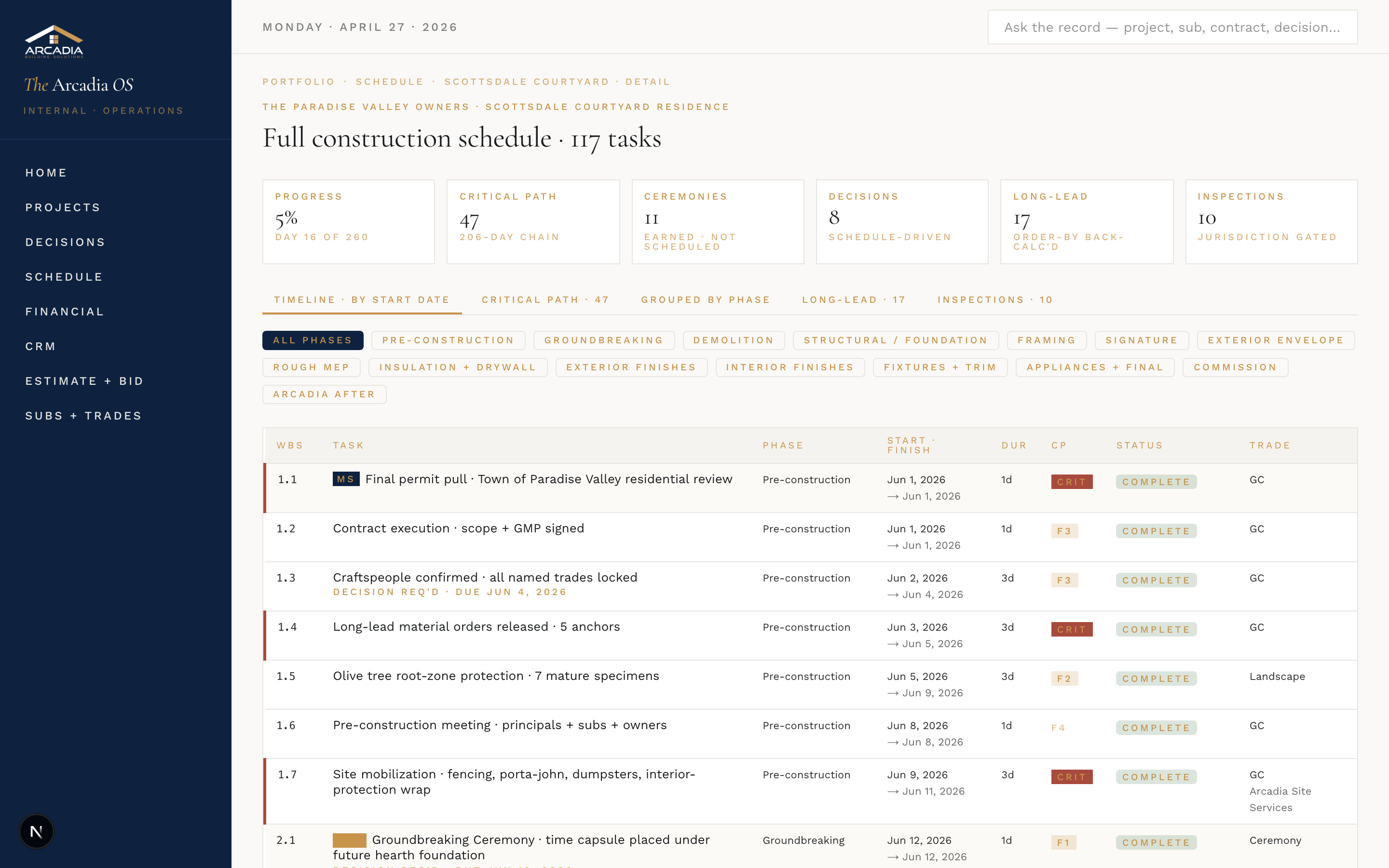Filter by Insulation + Drywall phase
The width and height of the screenshot is (1389, 868).
[457, 367]
